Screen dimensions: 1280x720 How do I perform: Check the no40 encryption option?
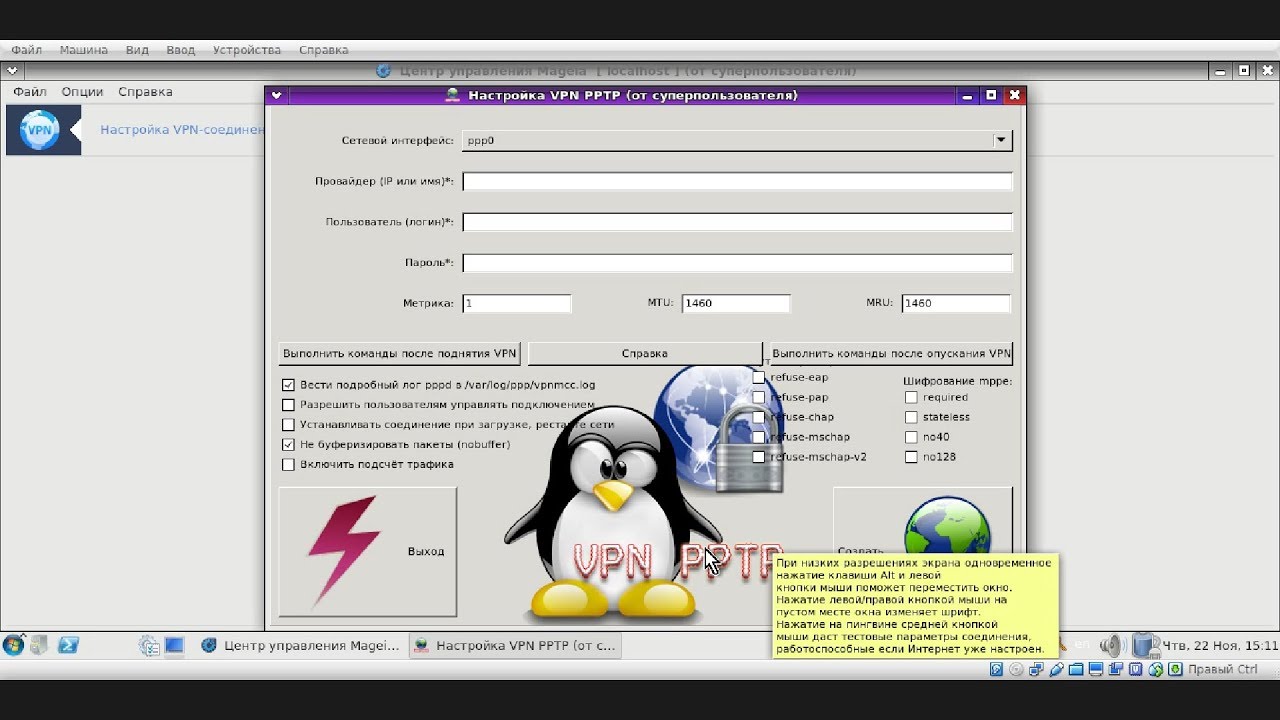[x=911, y=437]
